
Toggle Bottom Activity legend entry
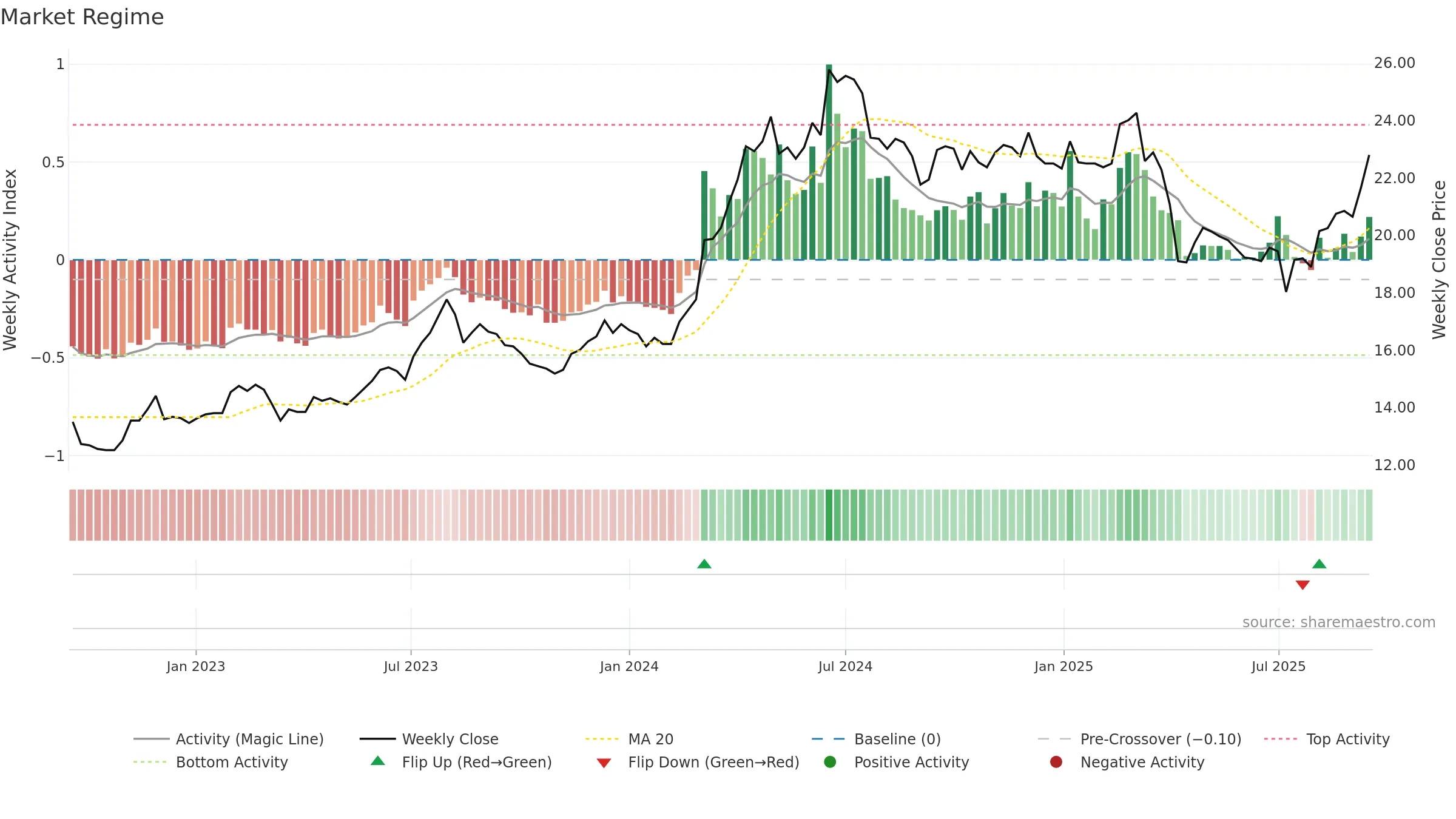[x=211, y=762]
